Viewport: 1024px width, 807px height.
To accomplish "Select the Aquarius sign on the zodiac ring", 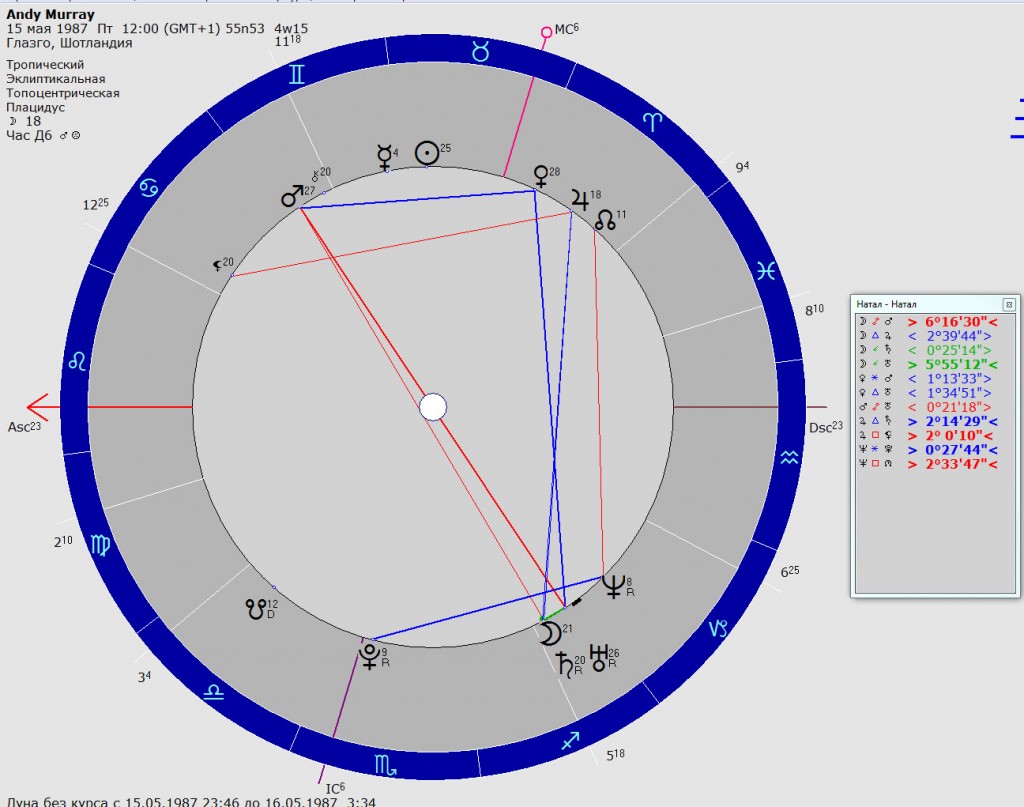I will (790, 458).
